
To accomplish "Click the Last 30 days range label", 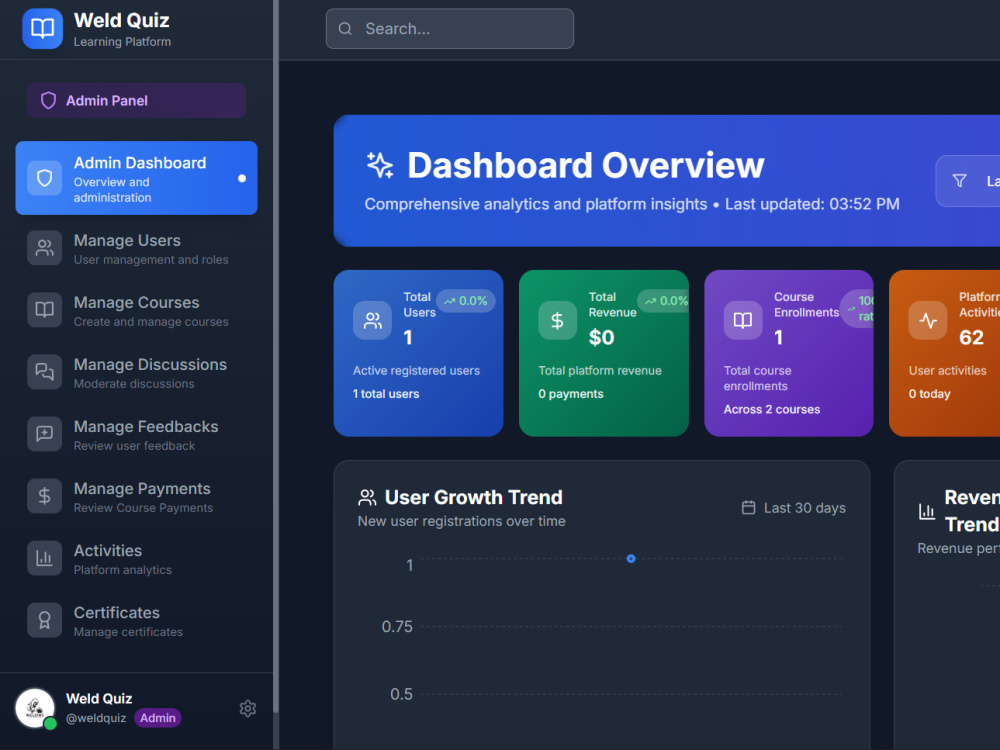I will click(x=805, y=508).
